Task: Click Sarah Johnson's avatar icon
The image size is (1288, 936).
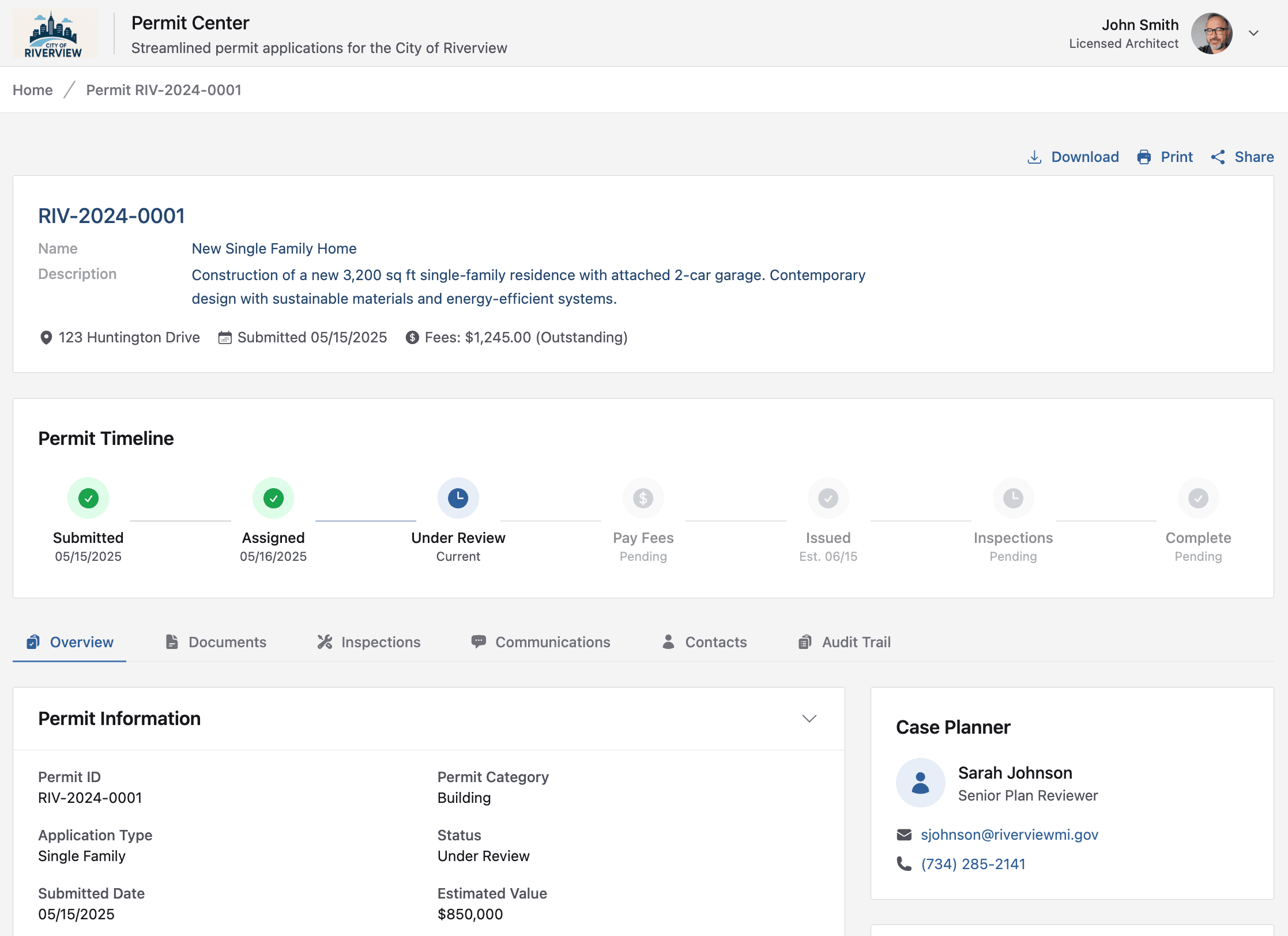Action: 920,783
